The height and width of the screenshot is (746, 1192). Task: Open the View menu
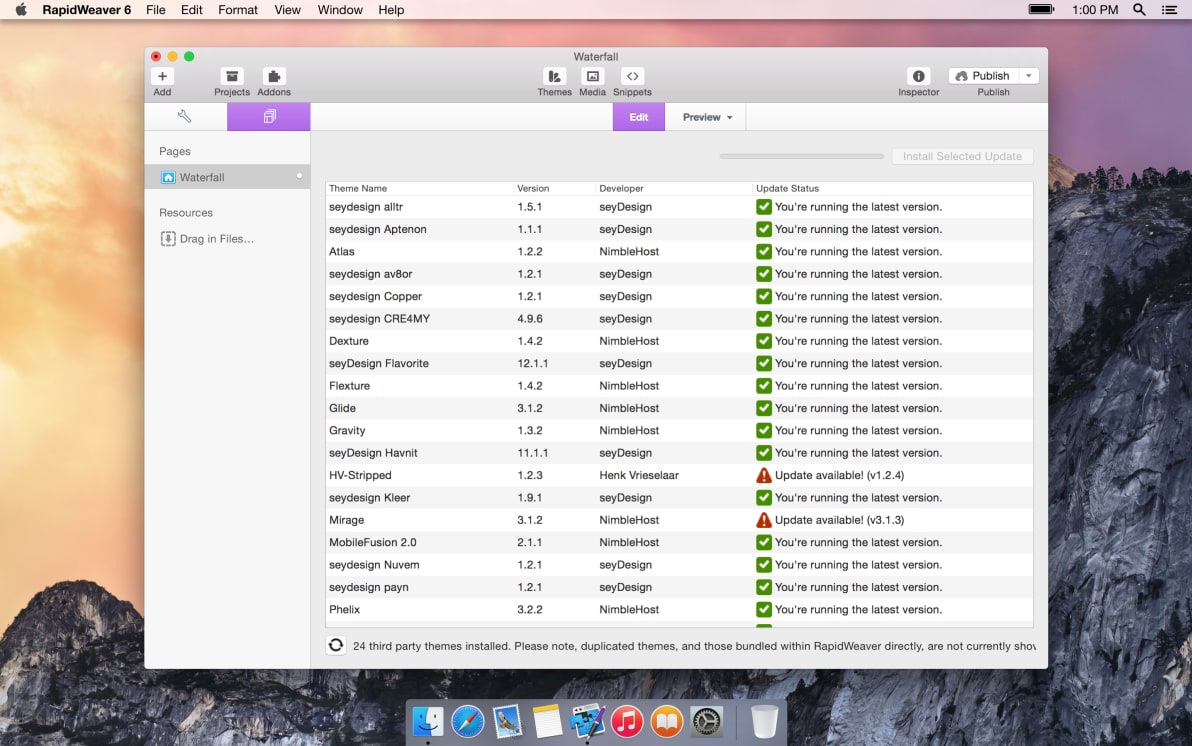pyautogui.click(x=287, y=10)
